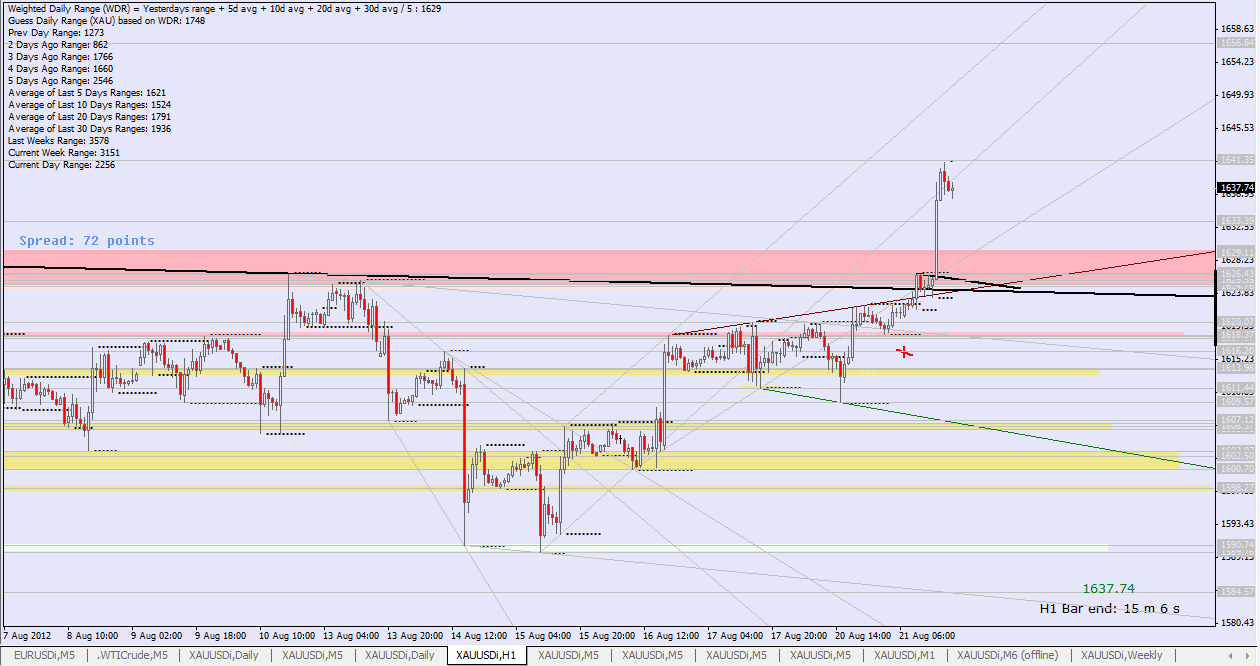
Task: Select the white support zone near 1590
Action: [555, 548]
